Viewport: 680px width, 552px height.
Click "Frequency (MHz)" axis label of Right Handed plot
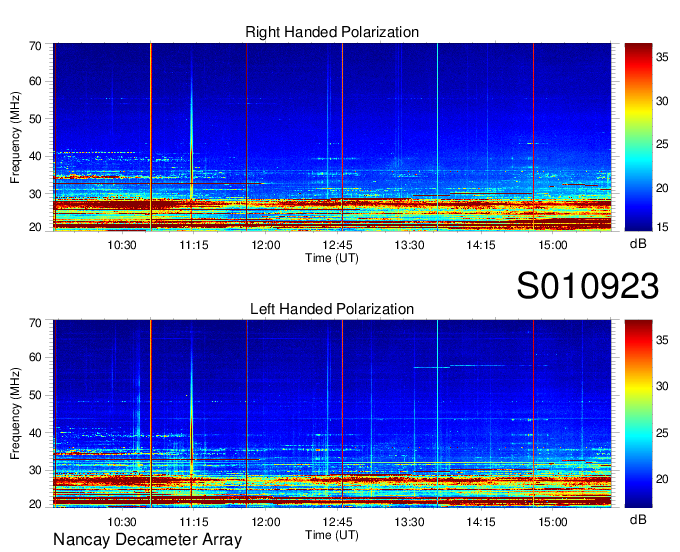[15, 137]
